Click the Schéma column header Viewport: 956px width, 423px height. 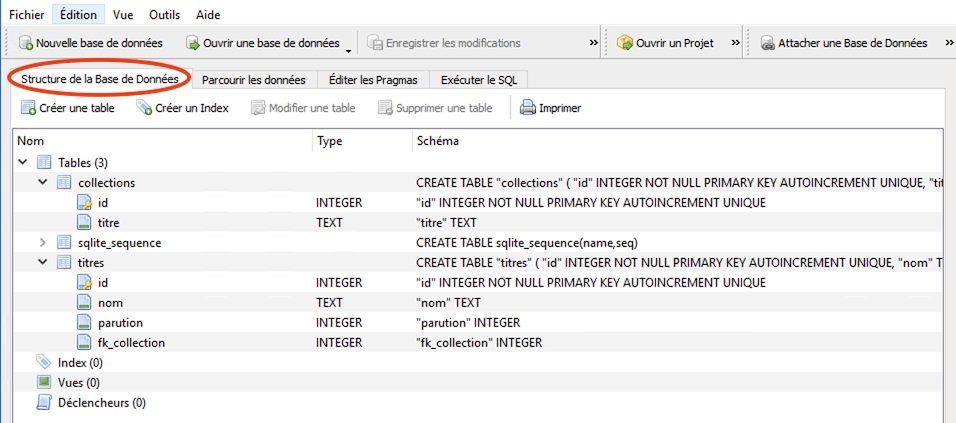437,141
